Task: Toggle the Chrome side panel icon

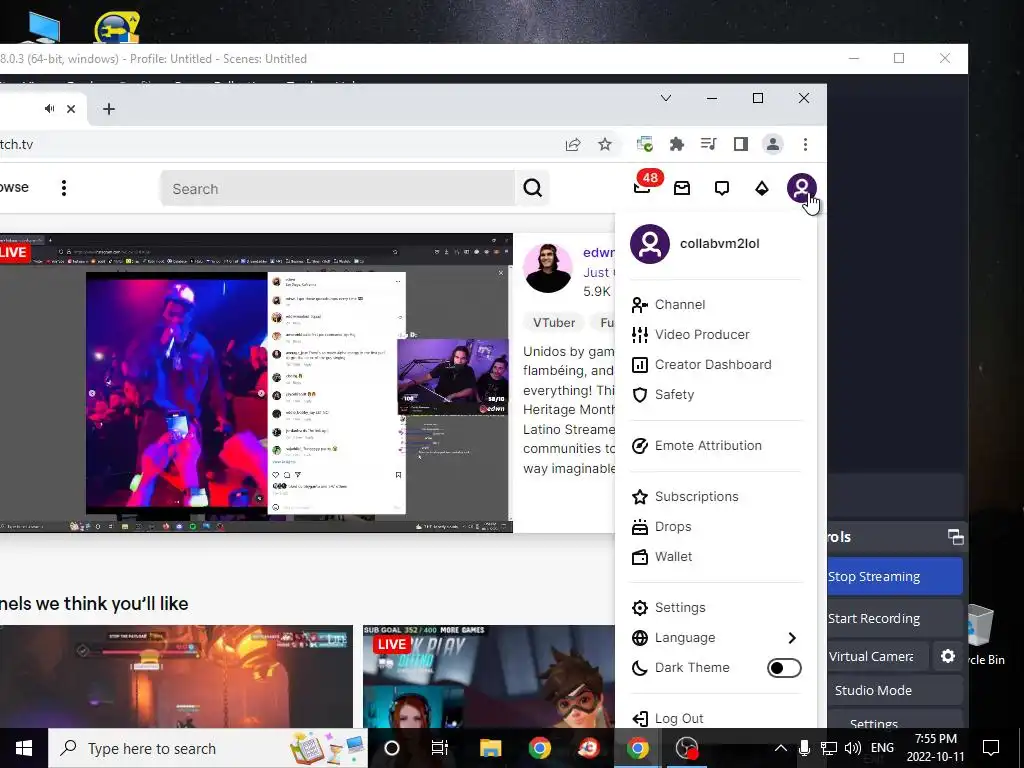Action: click(741, 144)
